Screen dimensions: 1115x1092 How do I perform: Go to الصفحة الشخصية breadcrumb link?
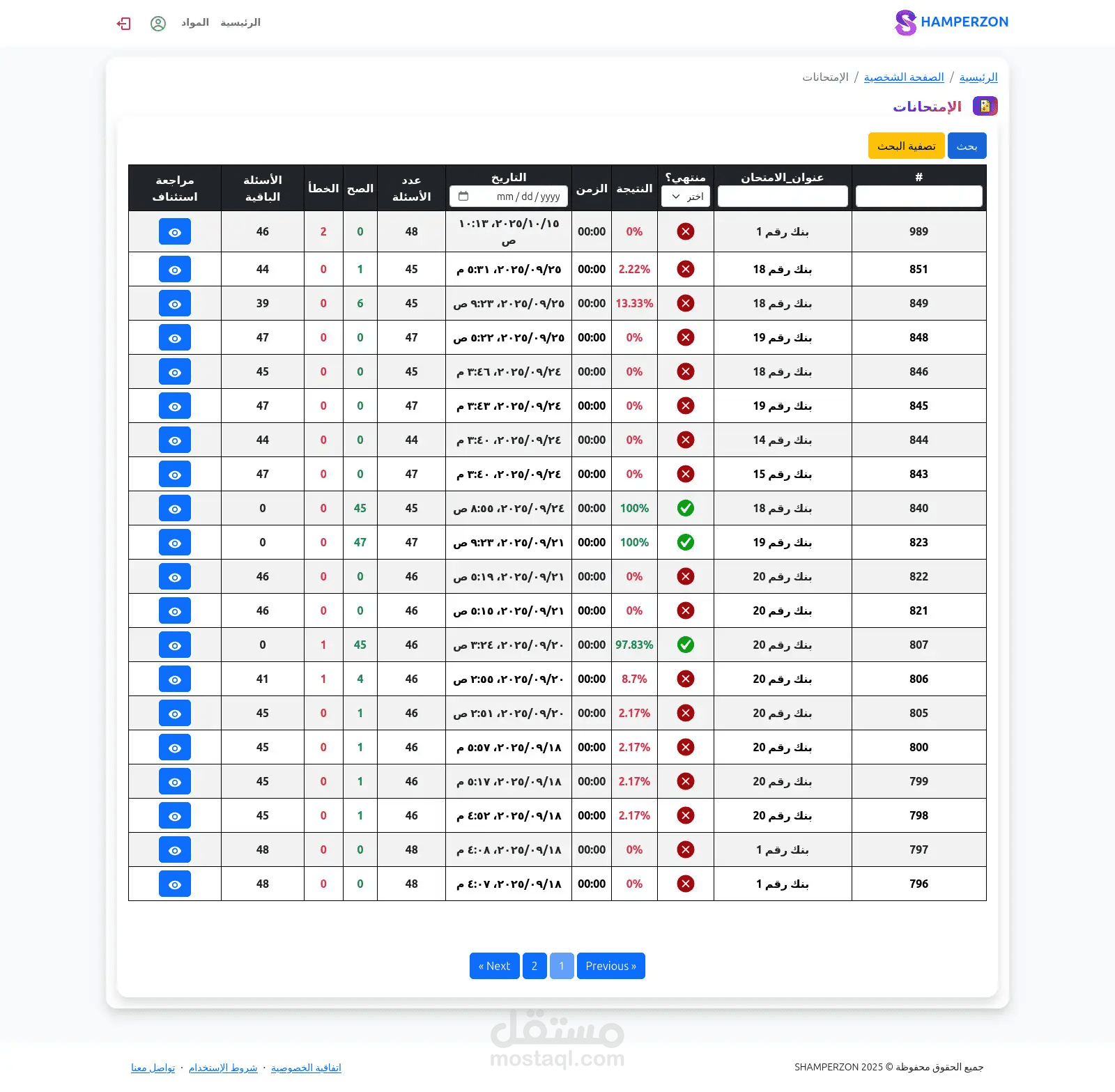click(904, 77)
